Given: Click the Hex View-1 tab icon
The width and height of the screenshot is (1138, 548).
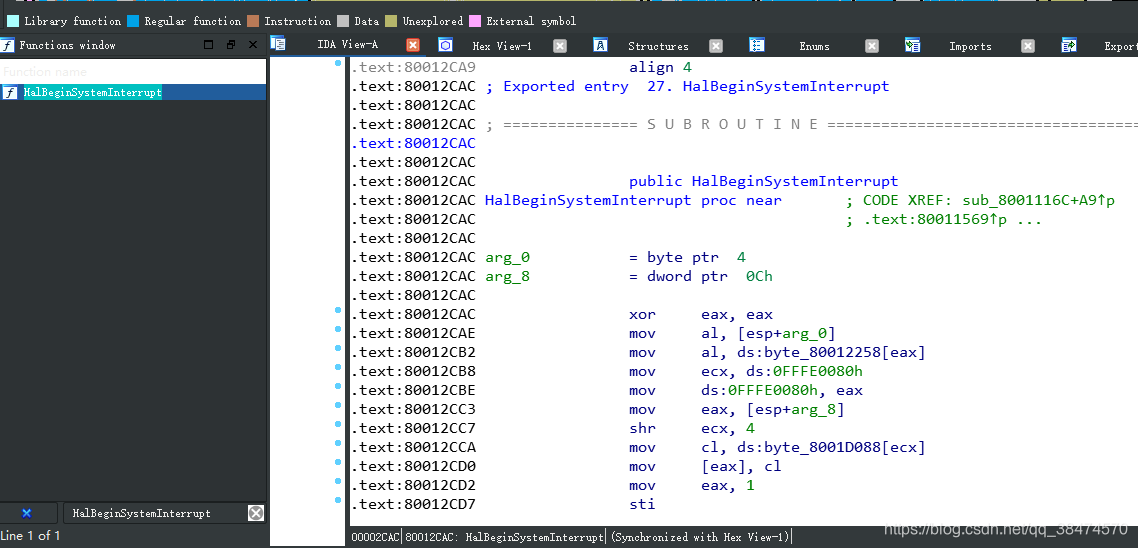Looking at the screenshot, I should [446, 45].
